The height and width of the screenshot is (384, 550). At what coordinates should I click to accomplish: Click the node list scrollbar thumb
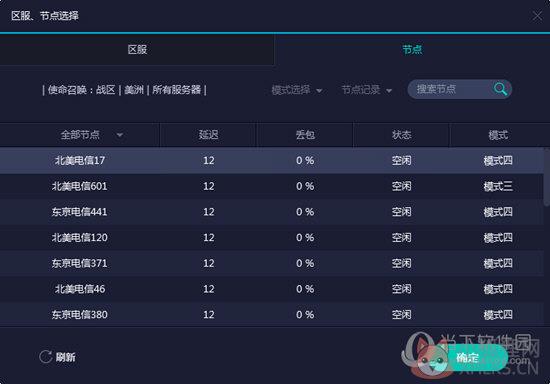pyautogui.click(x=546, y=177)
